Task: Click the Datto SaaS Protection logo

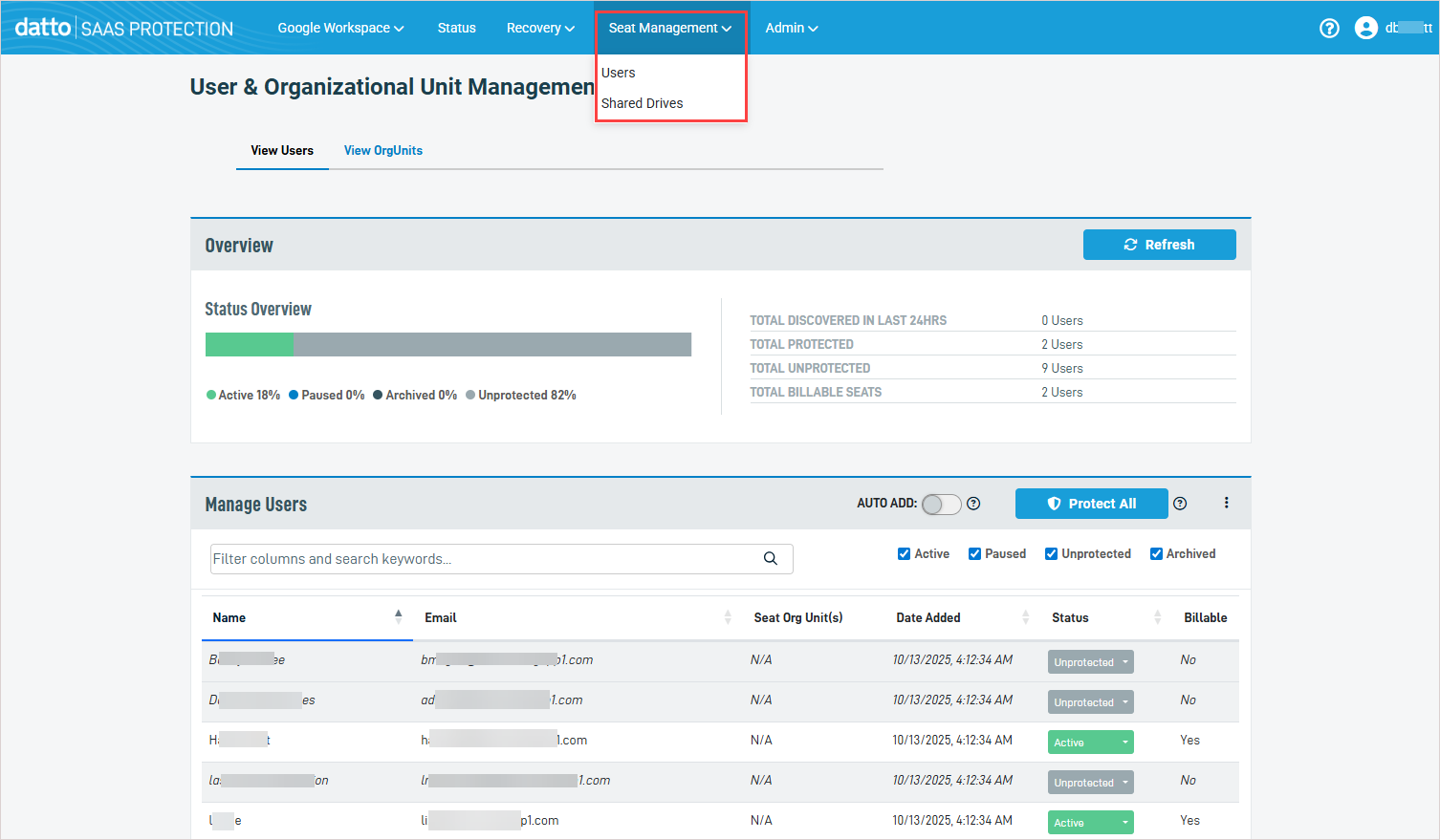Action: 123,28
